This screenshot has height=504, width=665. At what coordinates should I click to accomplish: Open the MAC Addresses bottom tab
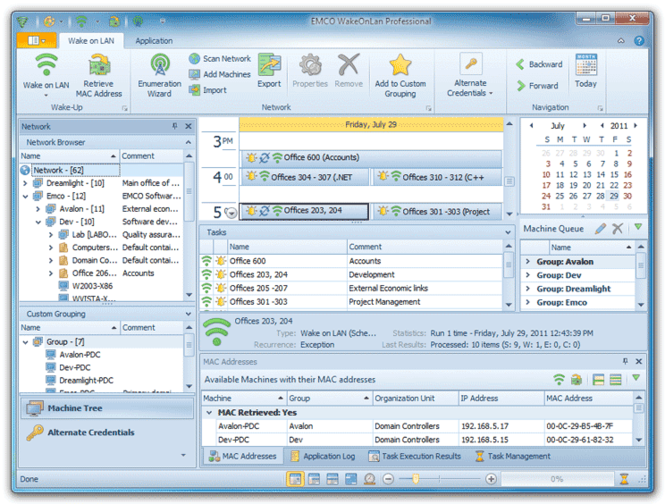pyautogui.click(x=243, y=456)
